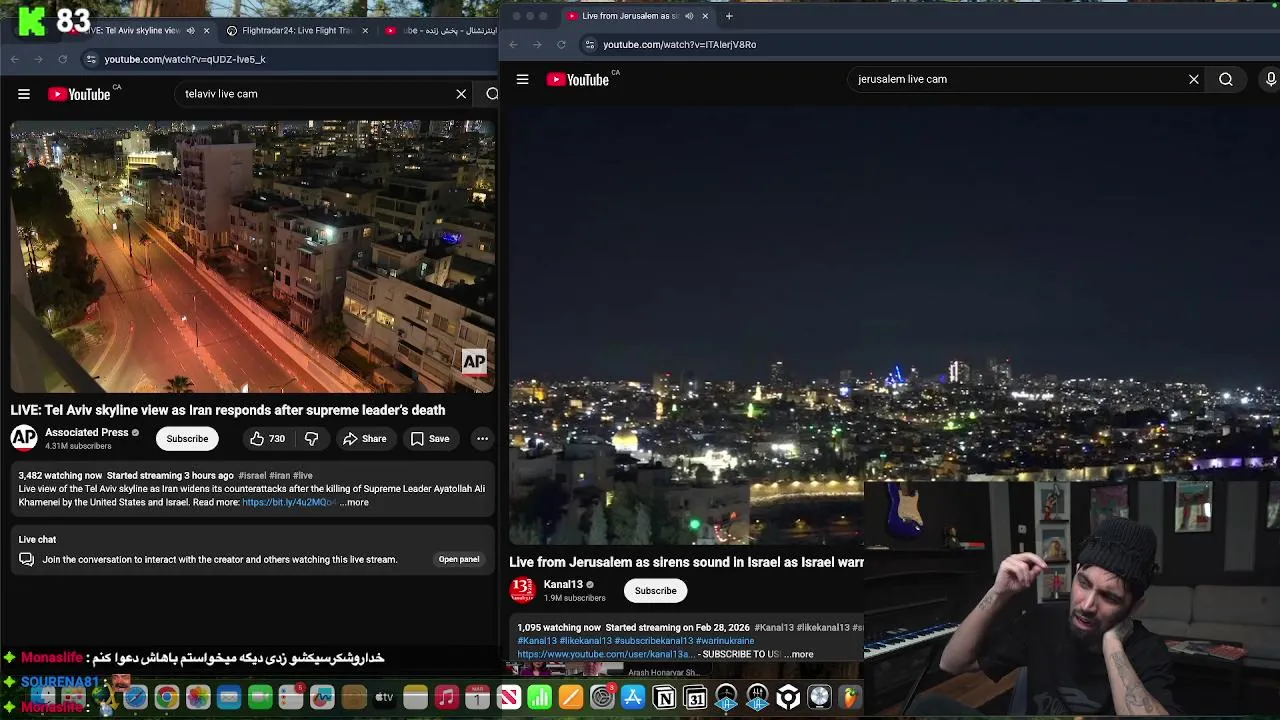Open Google Chrome from the dock
1280x720 pixels.
(166, 698)
